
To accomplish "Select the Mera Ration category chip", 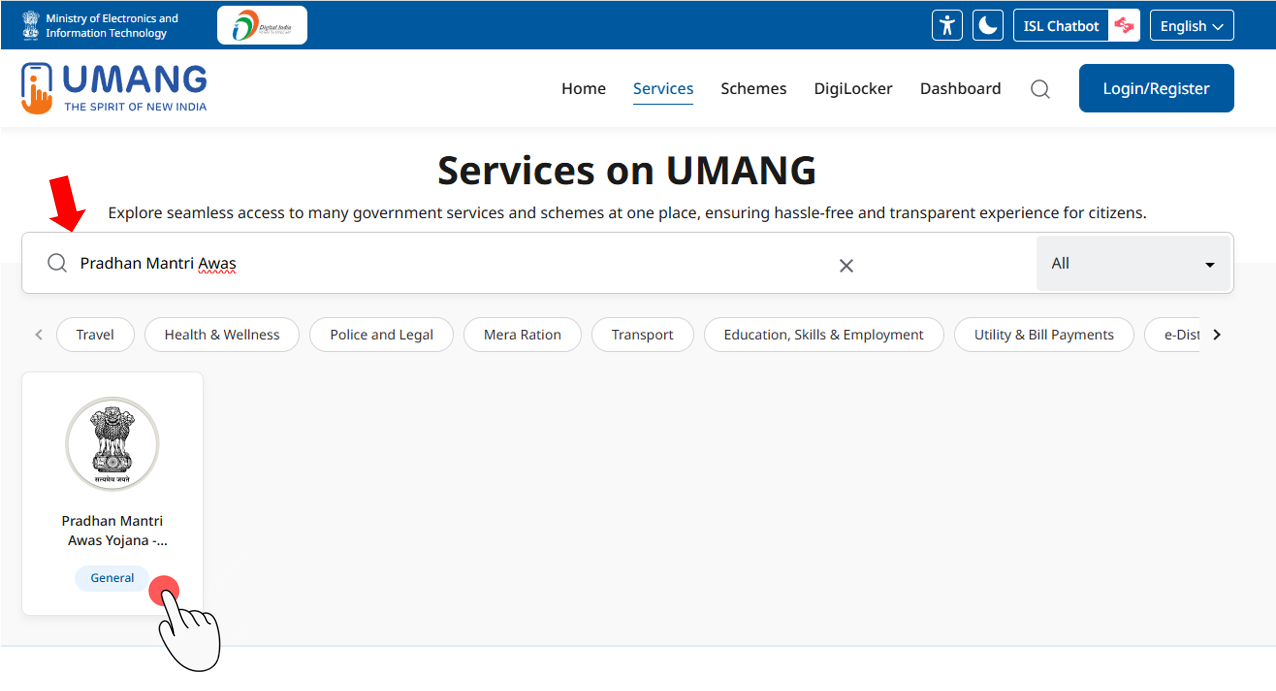I will click(522, 334).
